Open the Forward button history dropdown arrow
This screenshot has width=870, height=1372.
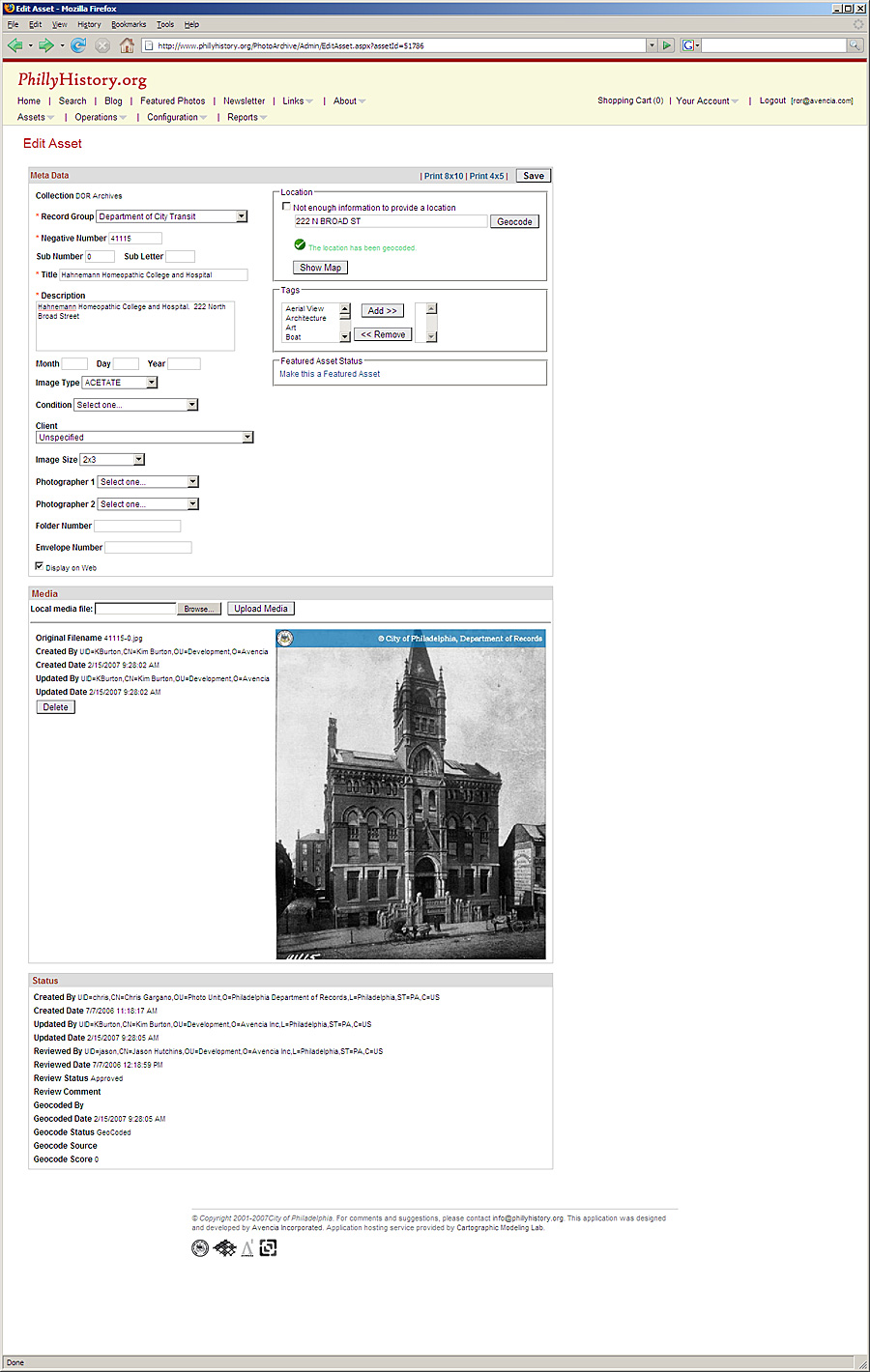[x=62, y=45]
